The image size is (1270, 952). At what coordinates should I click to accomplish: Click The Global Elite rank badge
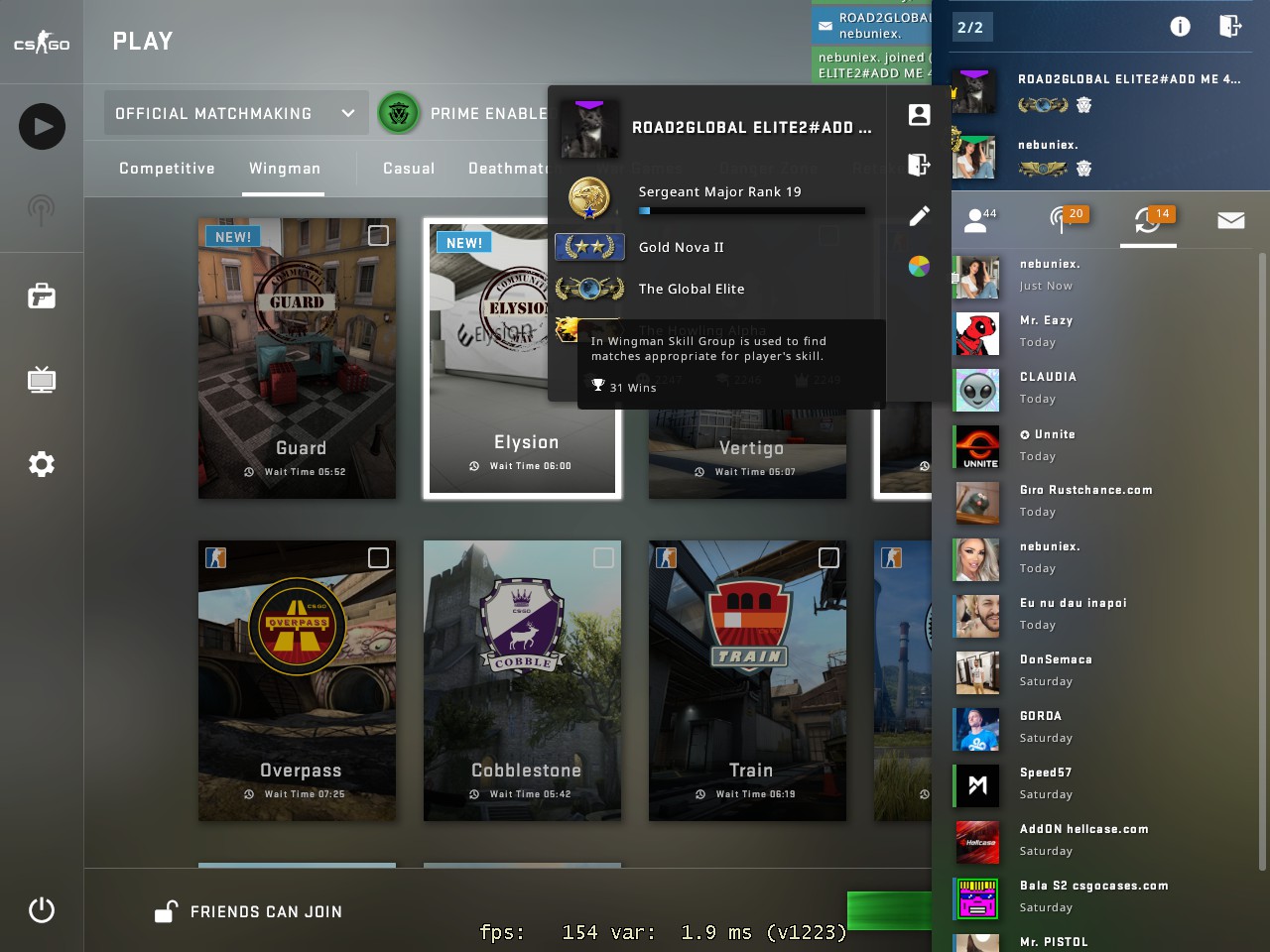pyautogui.click(x=589, y=289)
